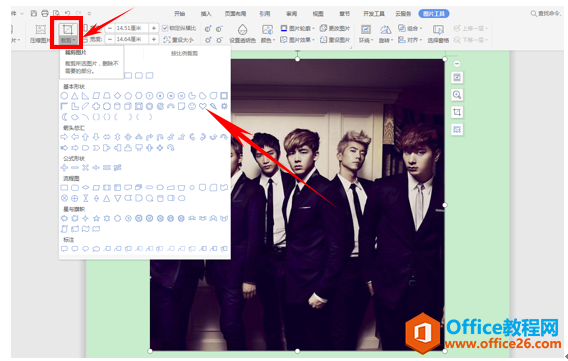This screenshot has height=361, width=568.
Task: Expand the Picture Effects dropdown
Action: pyautogui.click(x=297, y=40)
